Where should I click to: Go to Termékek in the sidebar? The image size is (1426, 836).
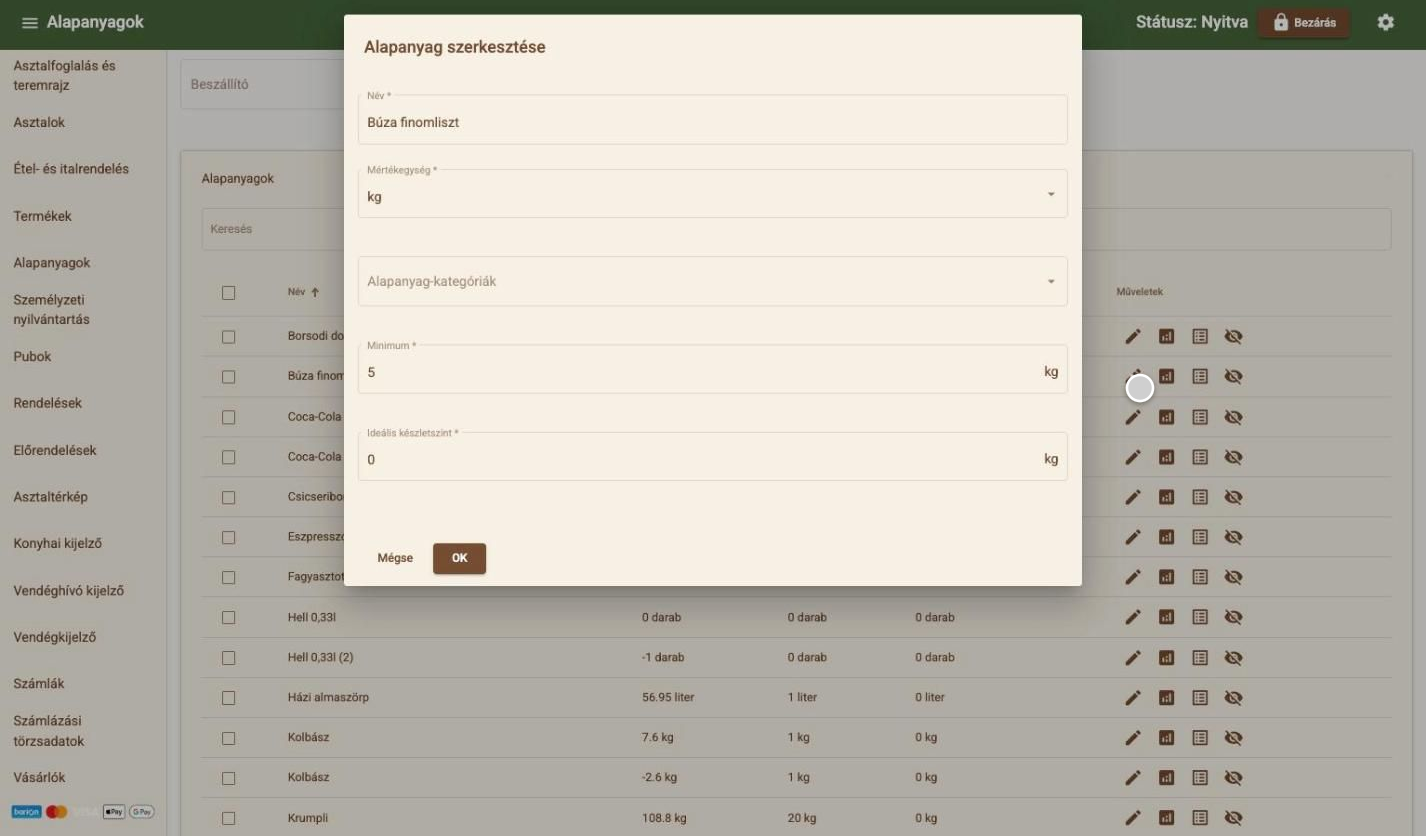(x=42, y=216)
